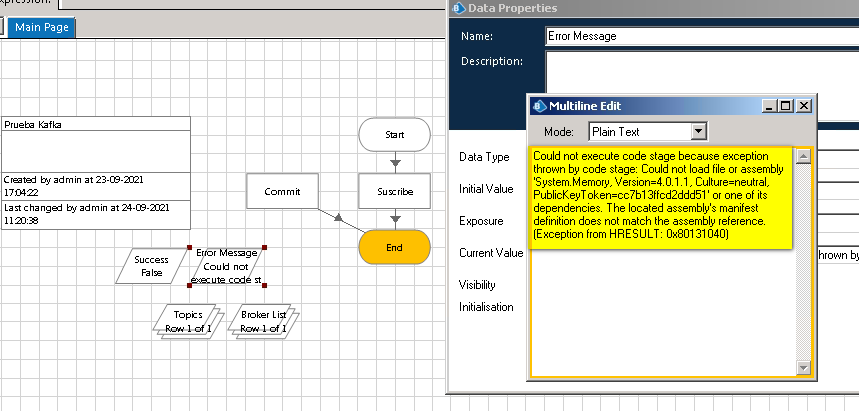
Task: Click the Error Message data item
Action: click(x=226, y=266)
